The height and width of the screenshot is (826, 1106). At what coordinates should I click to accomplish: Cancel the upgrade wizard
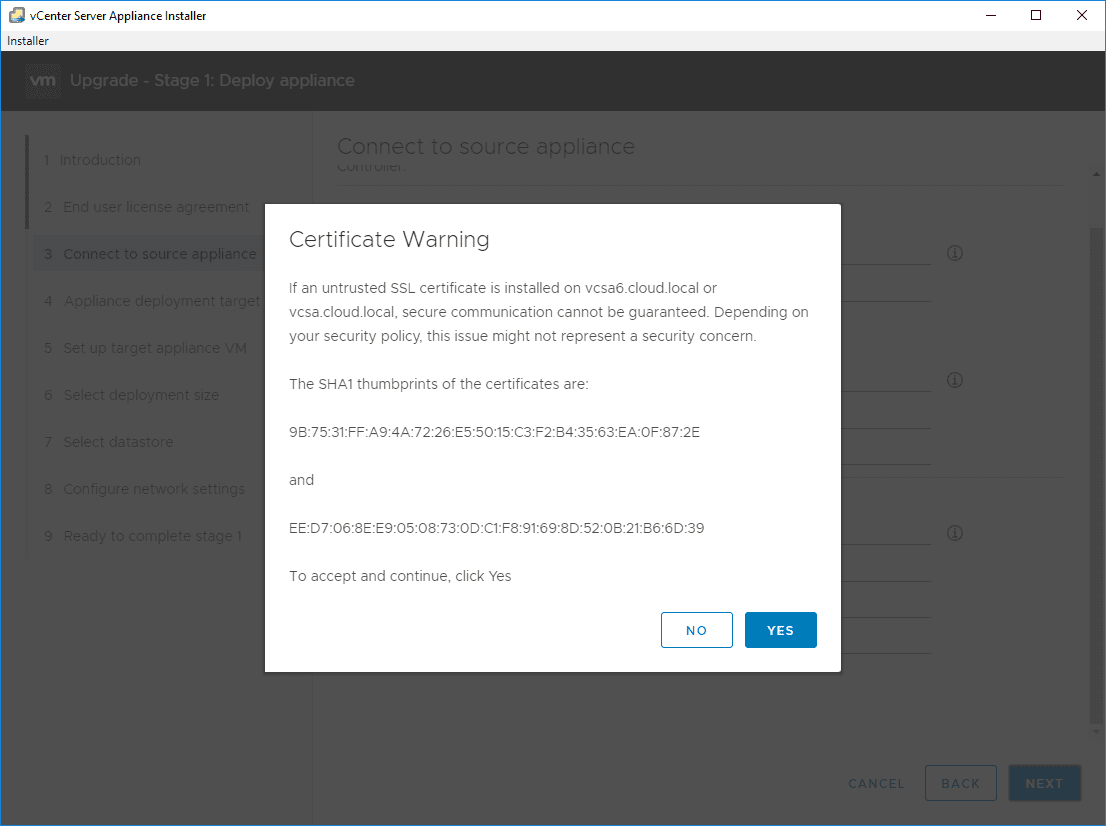(x=876, y=783)
